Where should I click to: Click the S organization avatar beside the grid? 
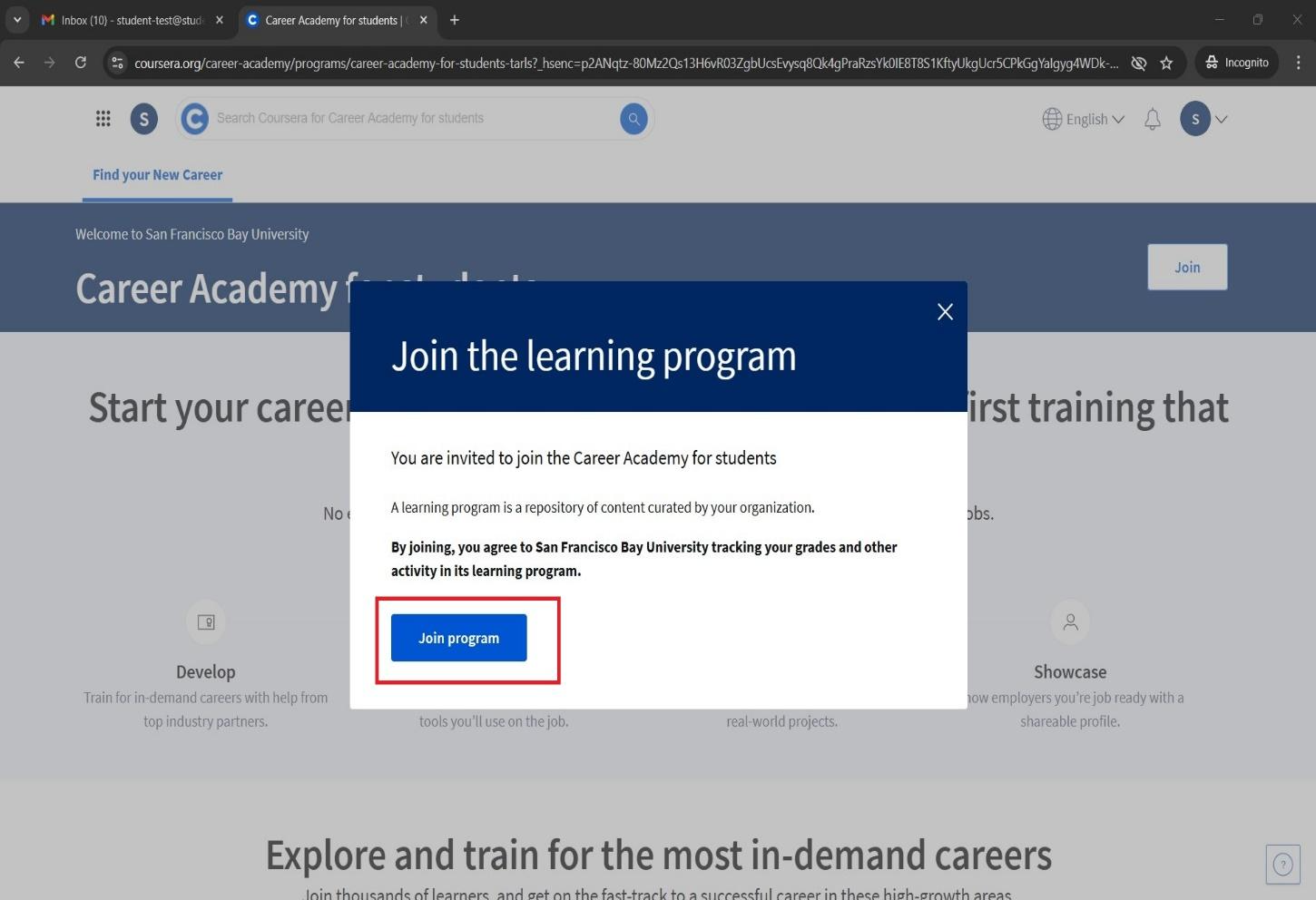144,119
